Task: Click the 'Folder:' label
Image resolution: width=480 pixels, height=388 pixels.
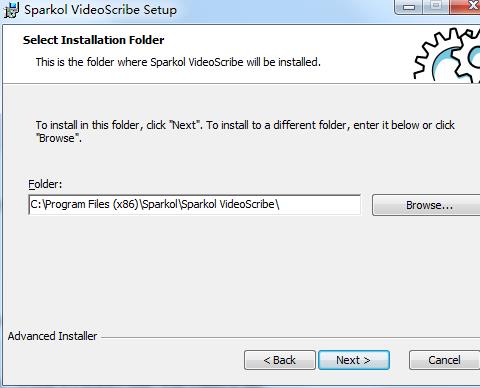Action: [45, 184]
